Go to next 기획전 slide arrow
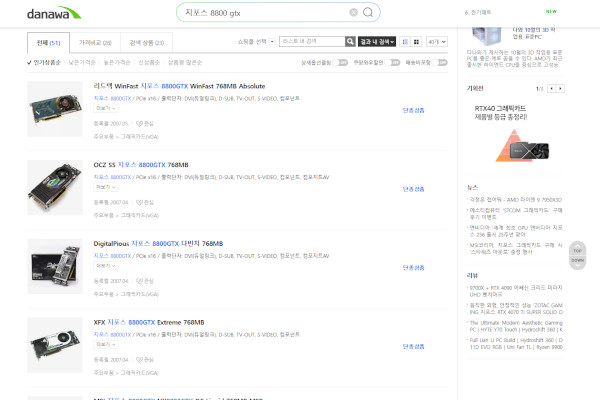Image resolution: width=600 pixels, height=400 pixels. click(x=560, y=88)
